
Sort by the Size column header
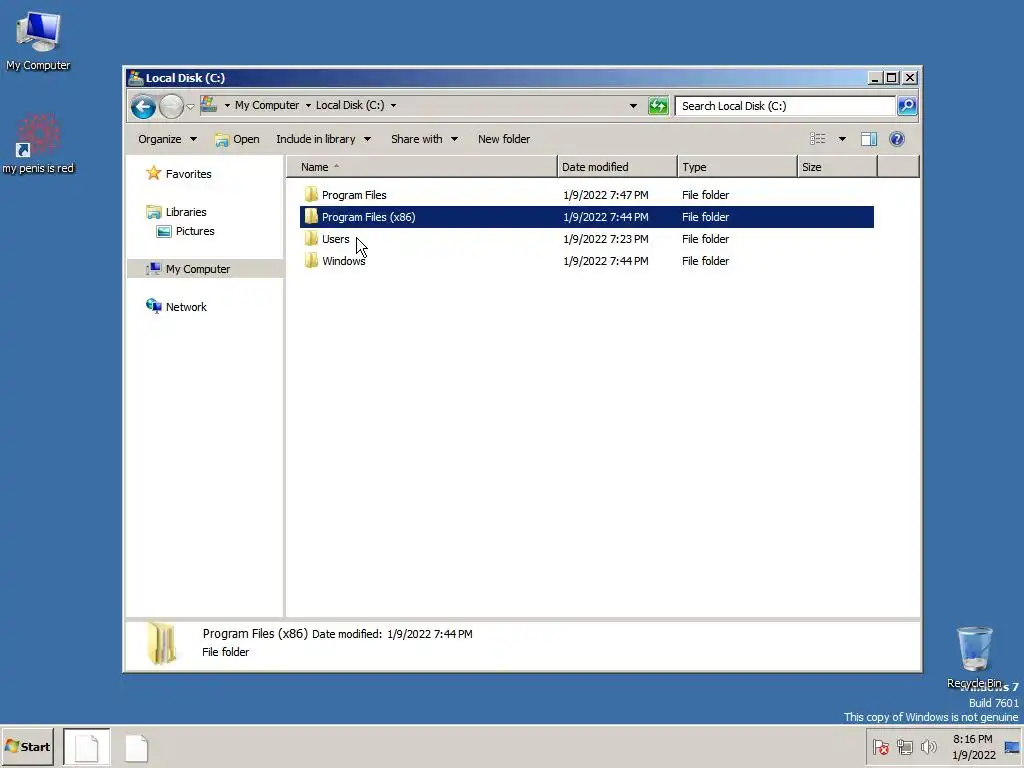[x=837, y=167]
